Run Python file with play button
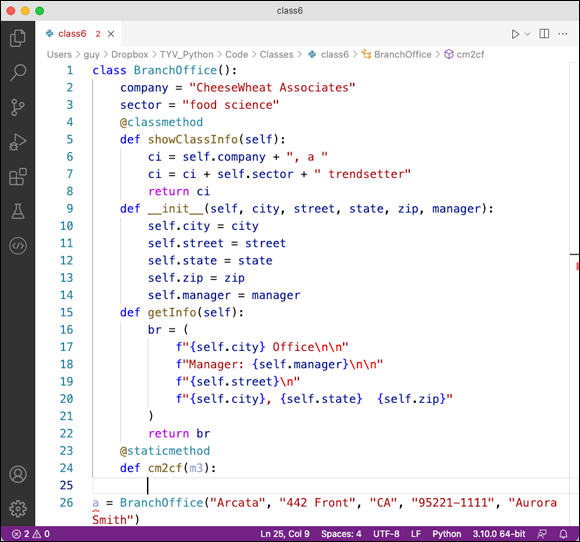The height and width of the screenshot is (542, 580). [x=515, y=34]
